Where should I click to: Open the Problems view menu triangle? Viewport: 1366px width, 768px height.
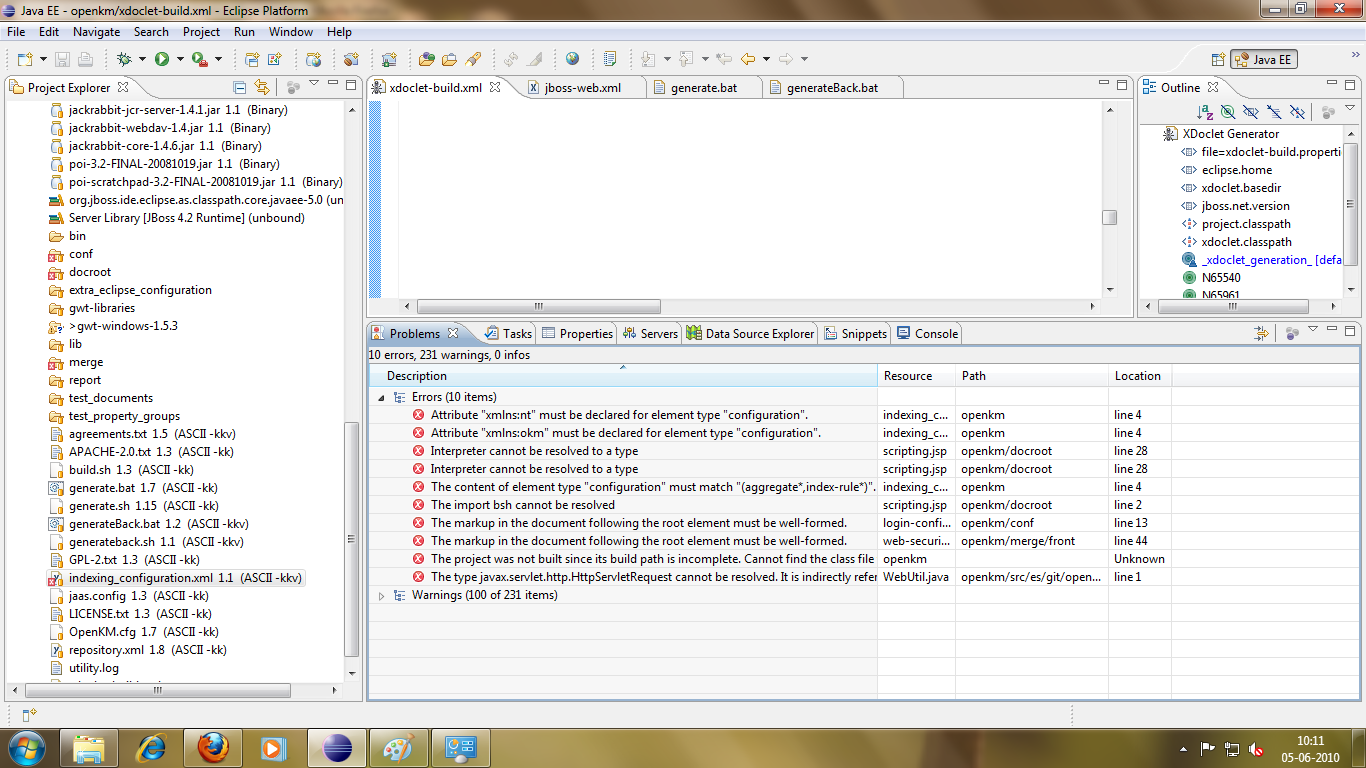coord(1314,330)
